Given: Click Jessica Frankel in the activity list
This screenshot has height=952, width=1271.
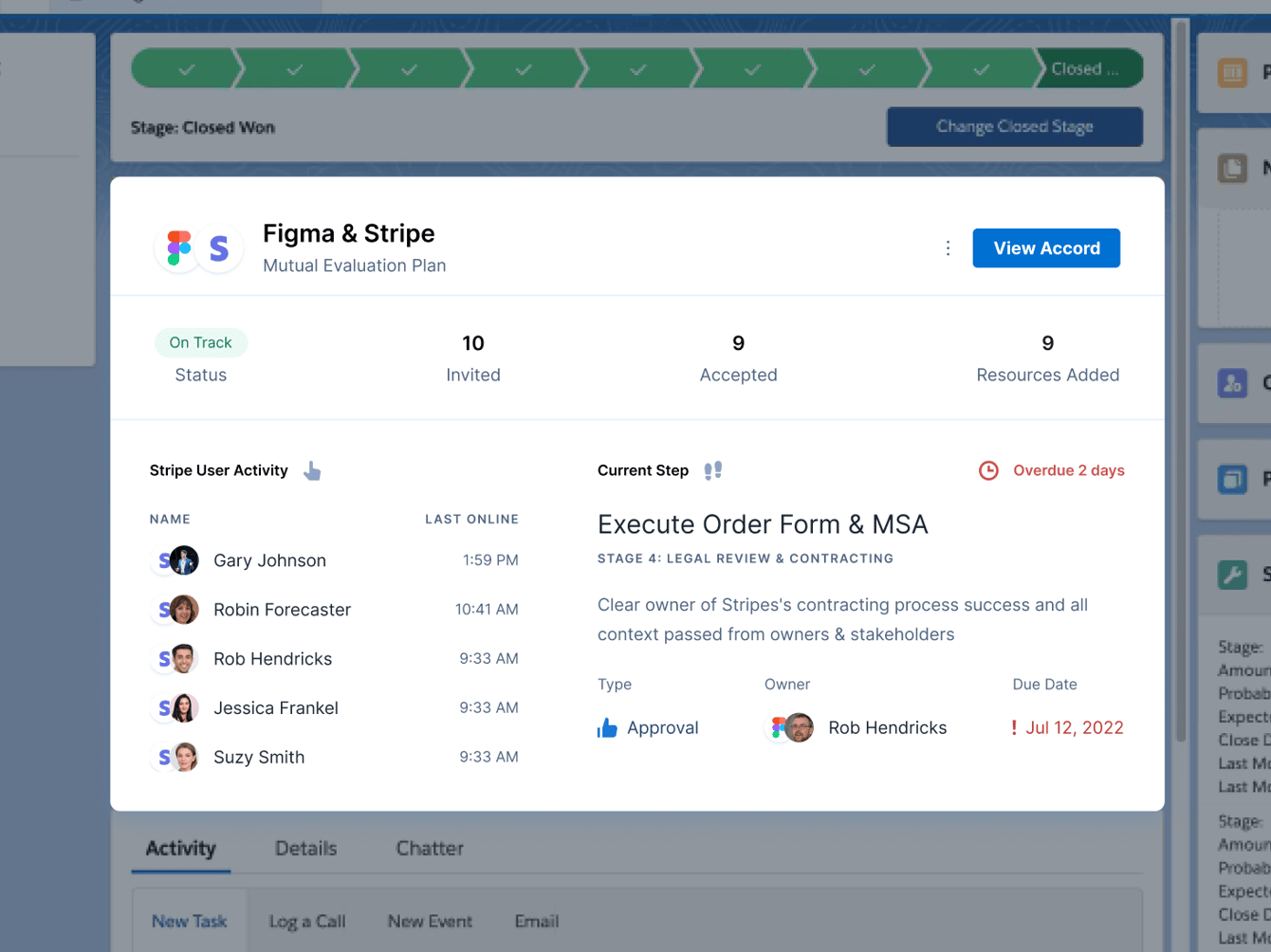Looking at the screenshot, I should pos(276,708).
